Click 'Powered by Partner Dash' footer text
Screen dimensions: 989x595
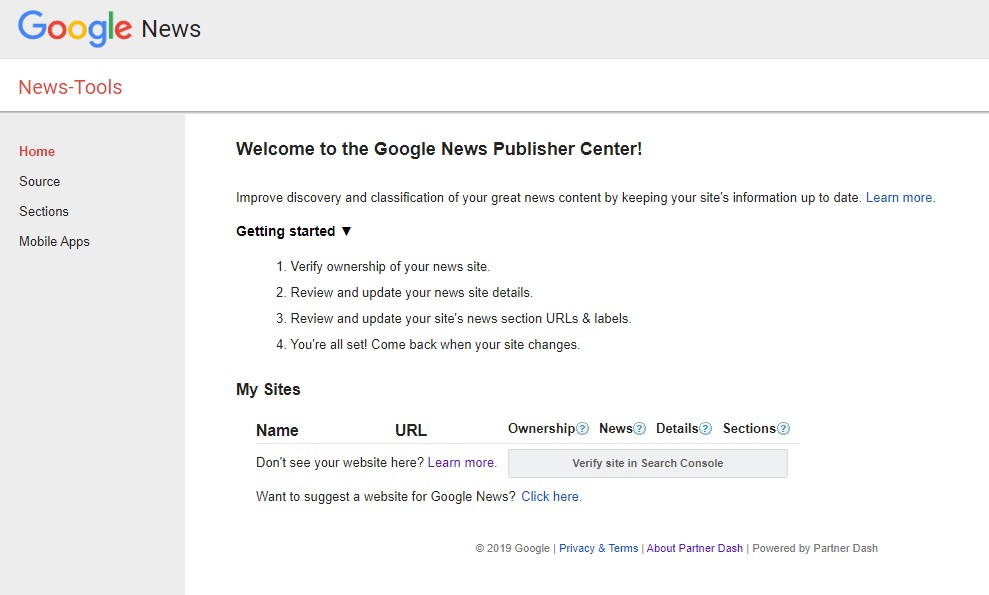[x=815, y=548]
